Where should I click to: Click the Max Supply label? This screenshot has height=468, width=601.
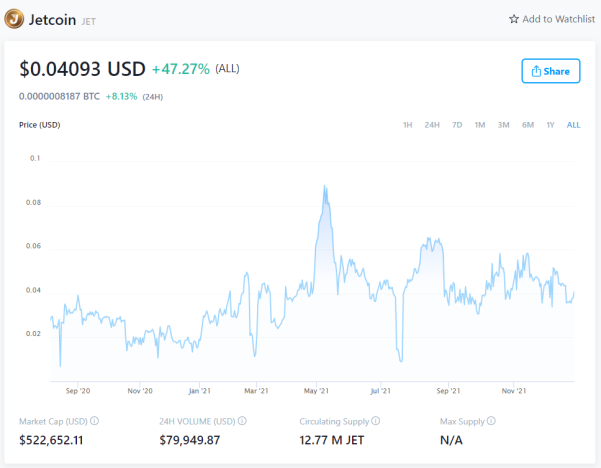click(x=462, y=421)
